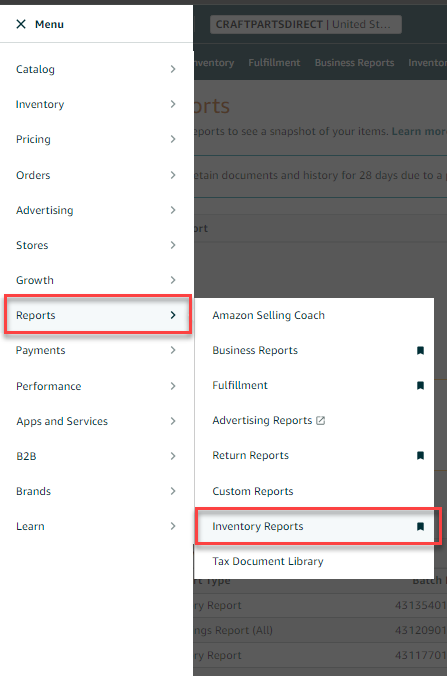Expand the Pricing menu chevron
Viewport: 447px width, 676px height.
click(173, 139)
